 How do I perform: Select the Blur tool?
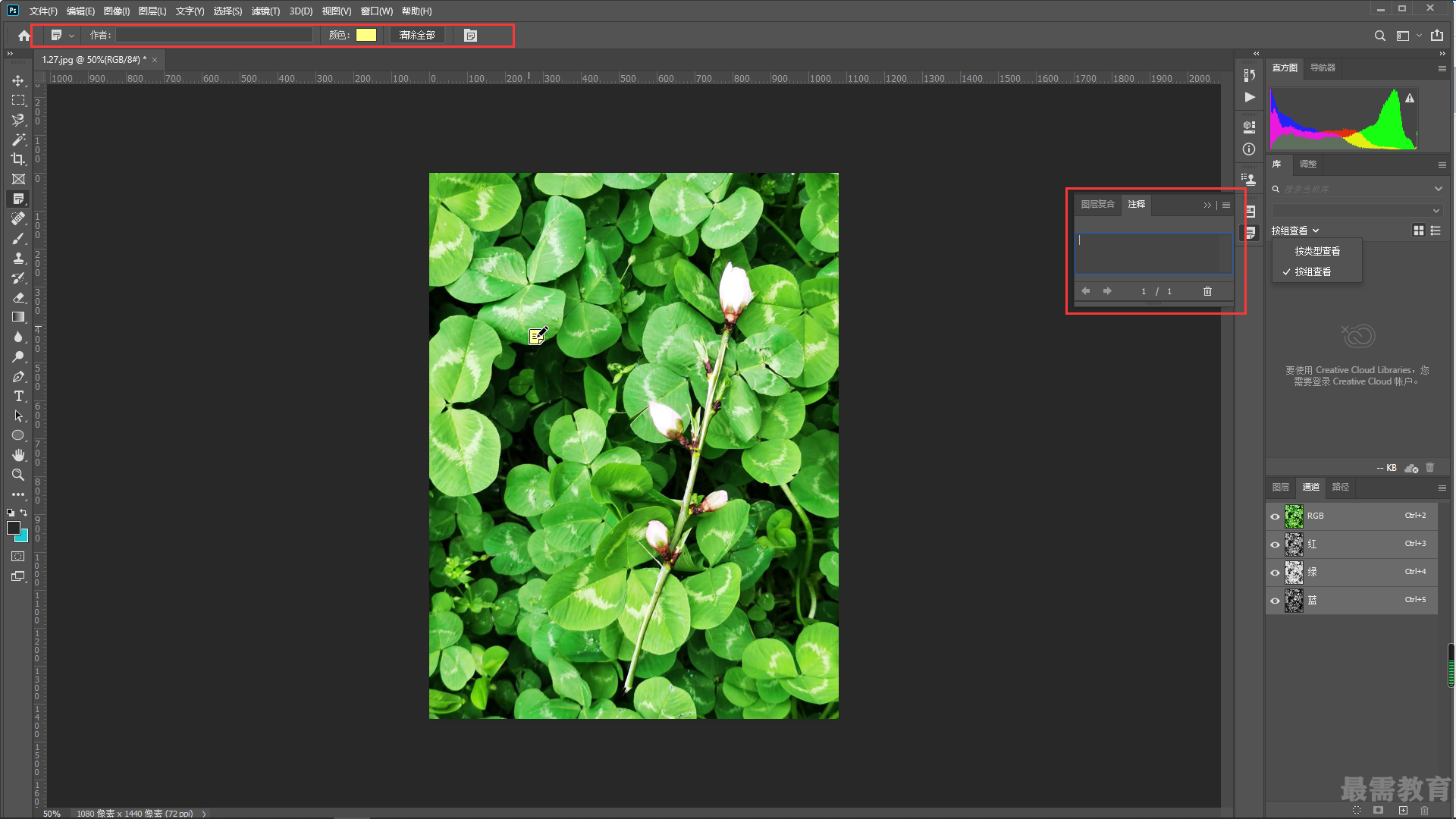point(18,337)
